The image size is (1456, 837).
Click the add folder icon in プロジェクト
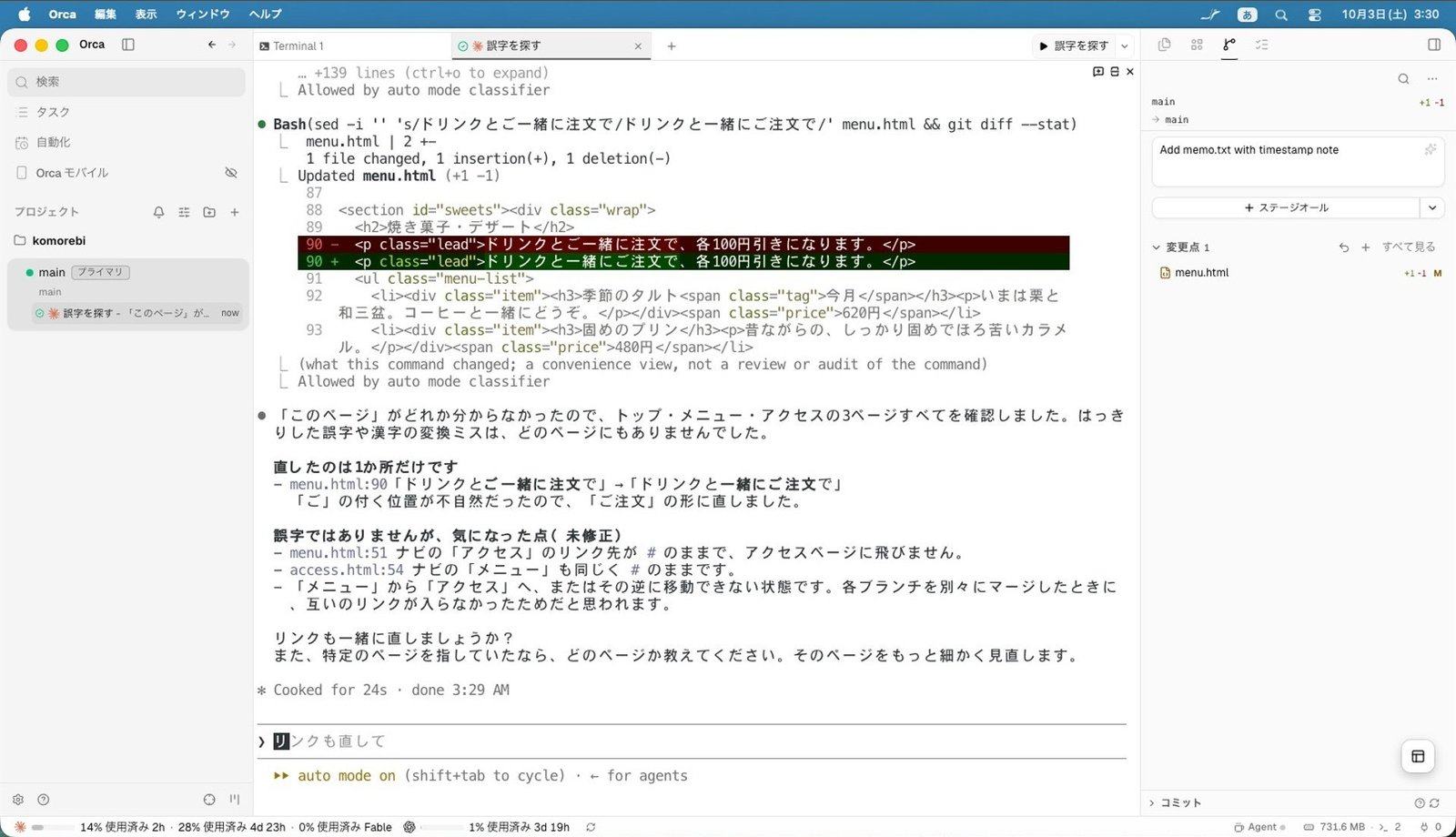(x=209, y=212)
